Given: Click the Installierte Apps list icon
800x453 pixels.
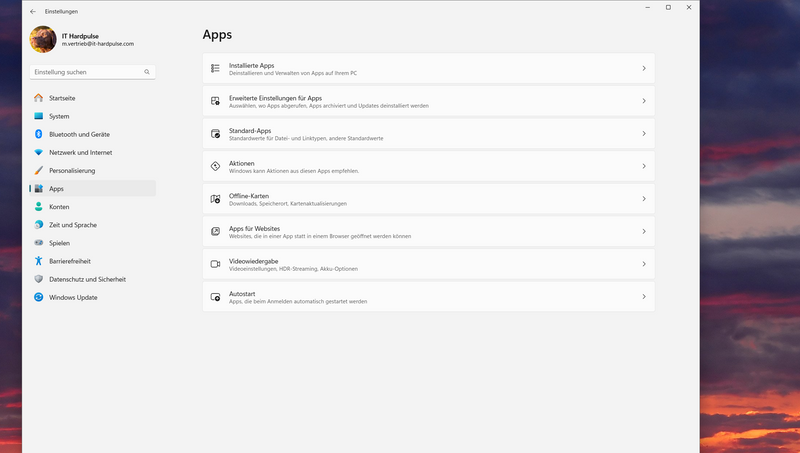Looking at the screenshot, I should tap(215, 68).
